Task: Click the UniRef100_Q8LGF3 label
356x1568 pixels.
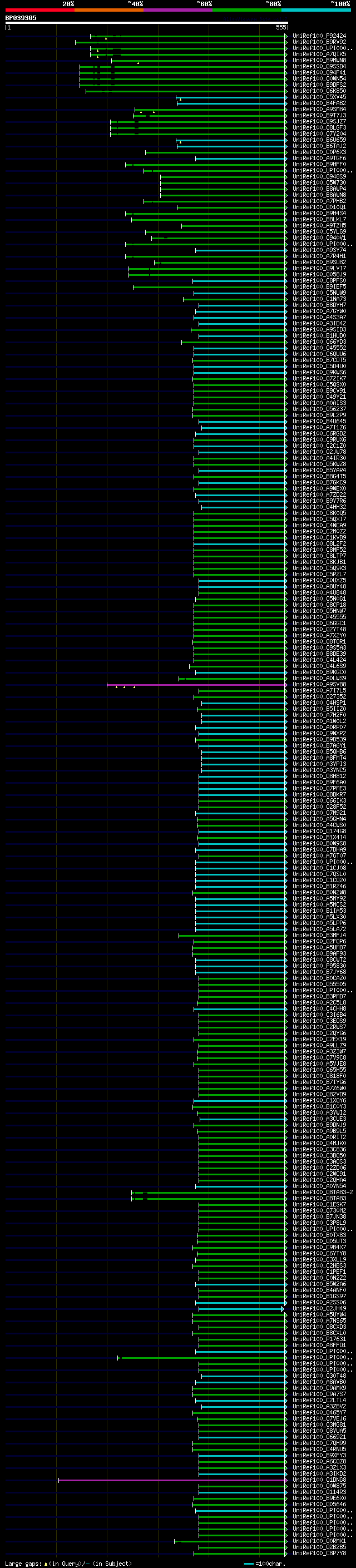Action: pyautogui.click(x=319, y=128)
